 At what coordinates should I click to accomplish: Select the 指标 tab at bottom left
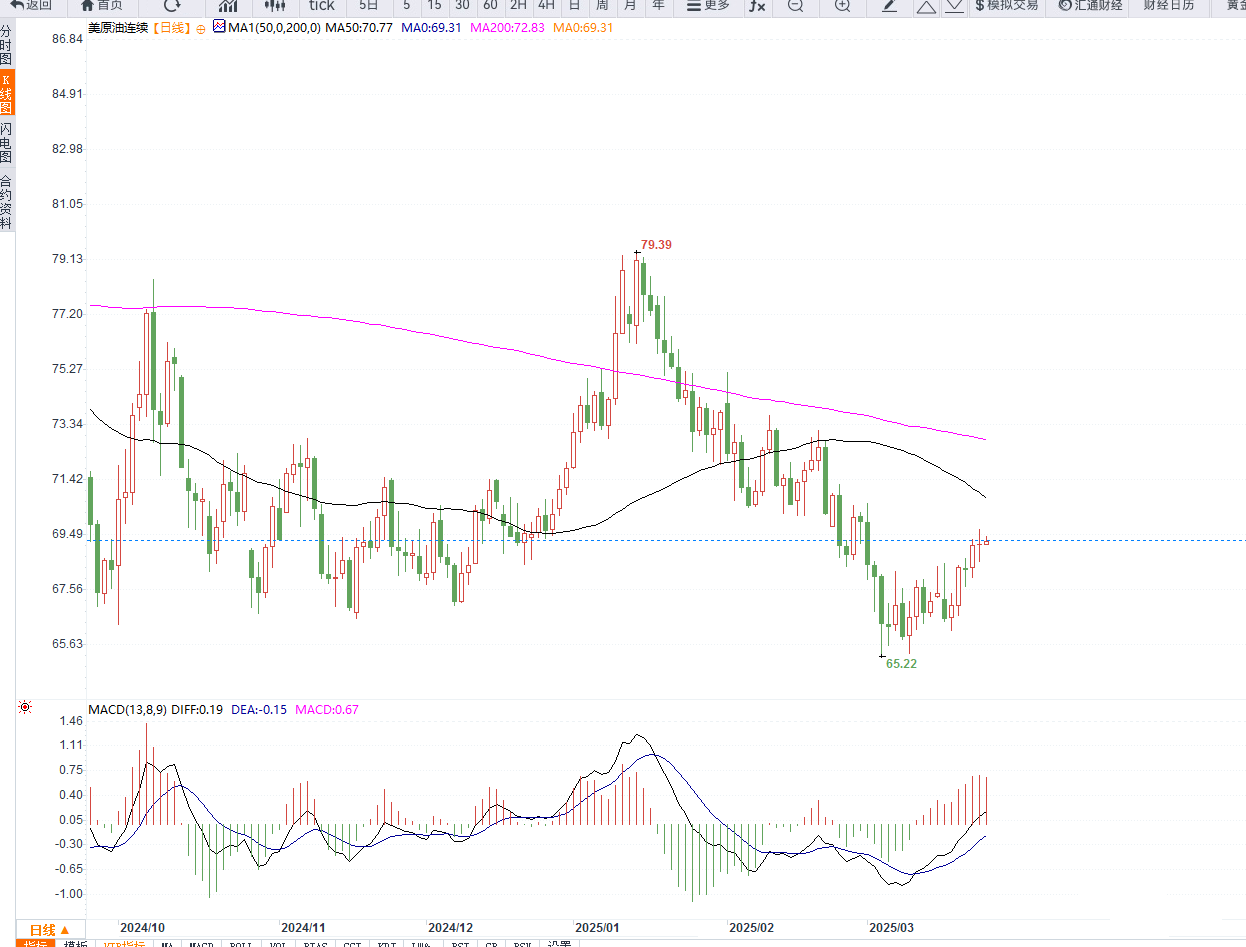click(34, 943)
